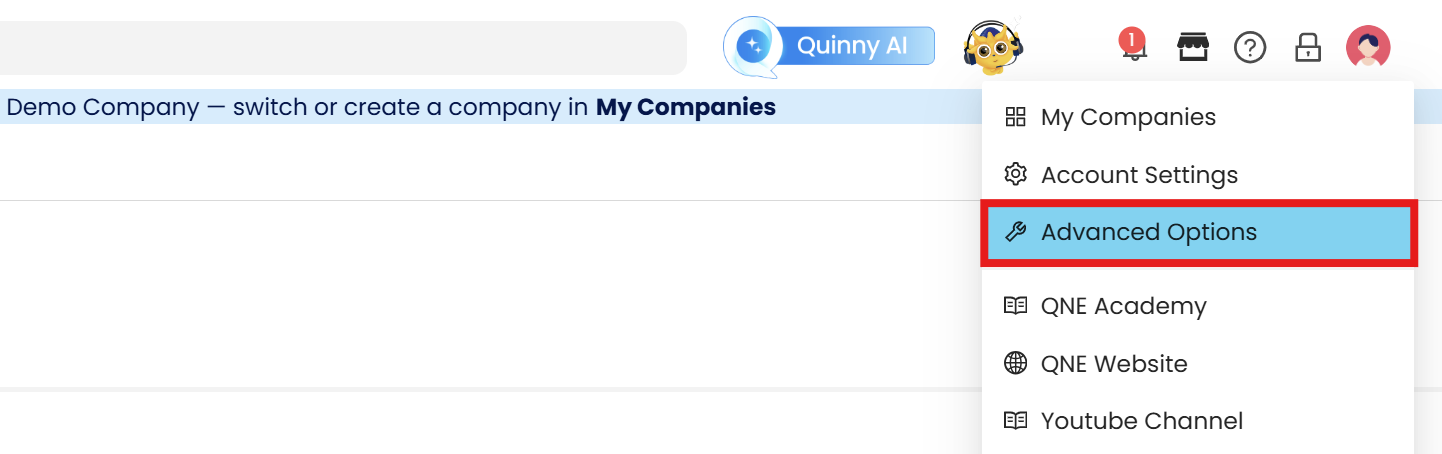Open the notifications bell

pyautogui.click(x=1133, y=47)
